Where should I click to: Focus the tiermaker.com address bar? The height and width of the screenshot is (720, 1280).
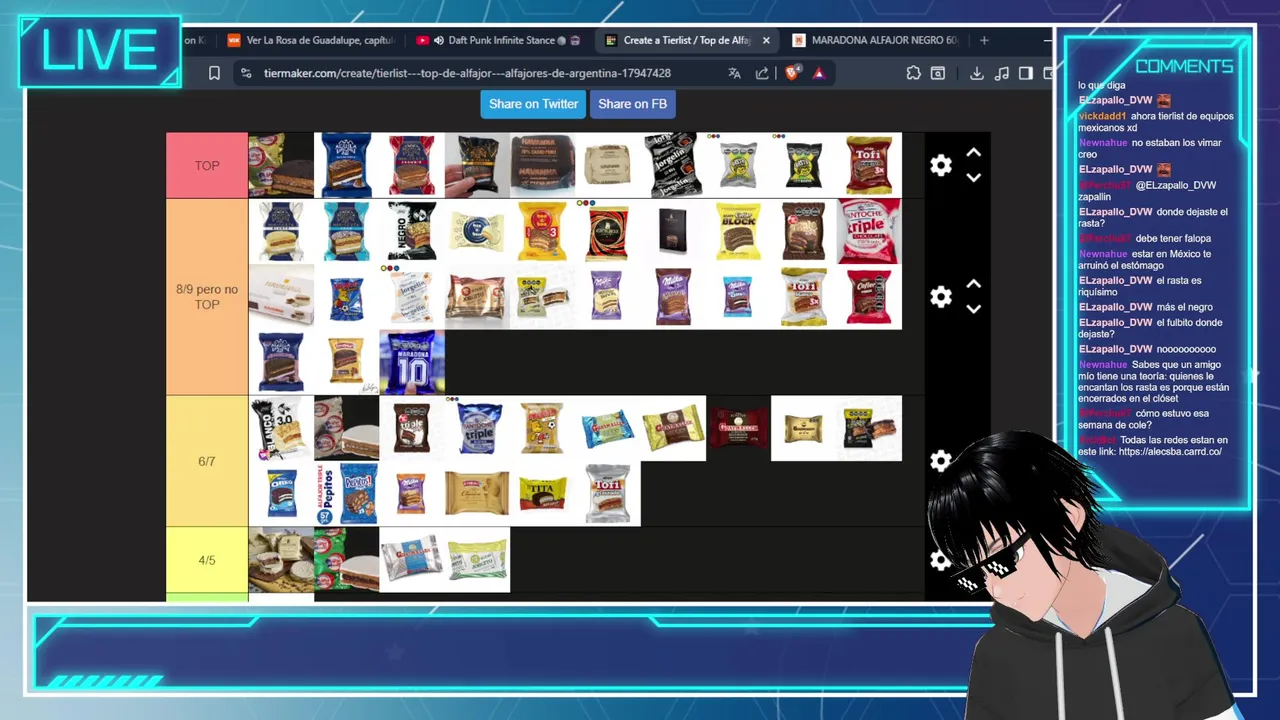(x=467, y=73)
